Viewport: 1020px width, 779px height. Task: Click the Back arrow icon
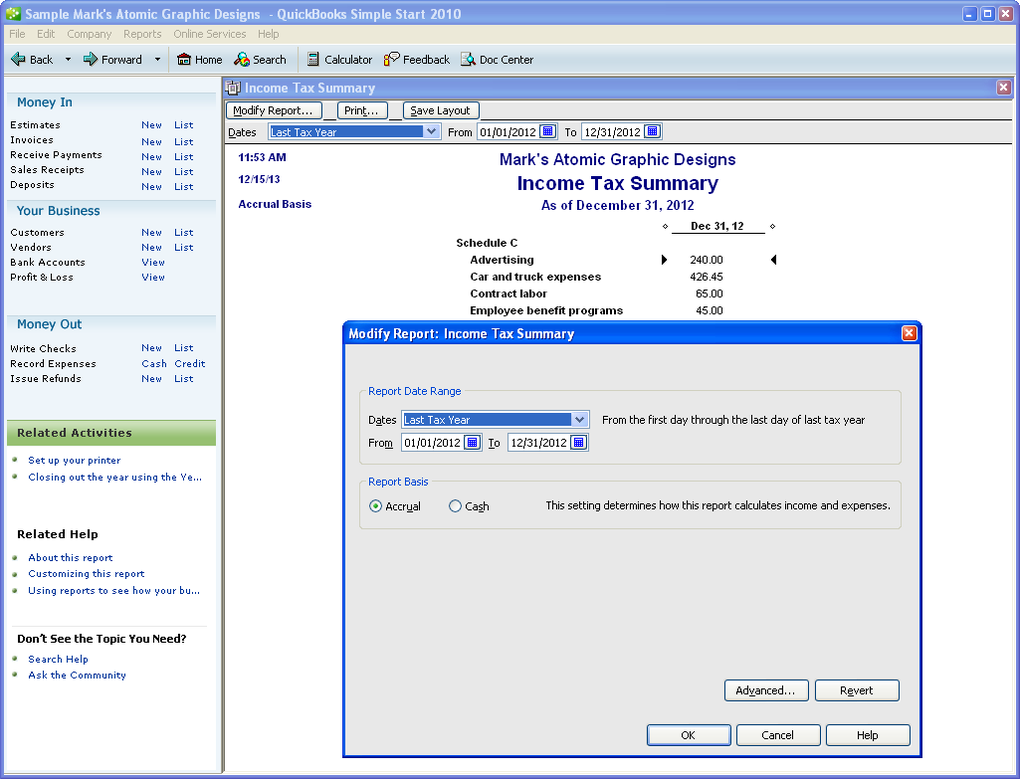click(x=18, y=59)
